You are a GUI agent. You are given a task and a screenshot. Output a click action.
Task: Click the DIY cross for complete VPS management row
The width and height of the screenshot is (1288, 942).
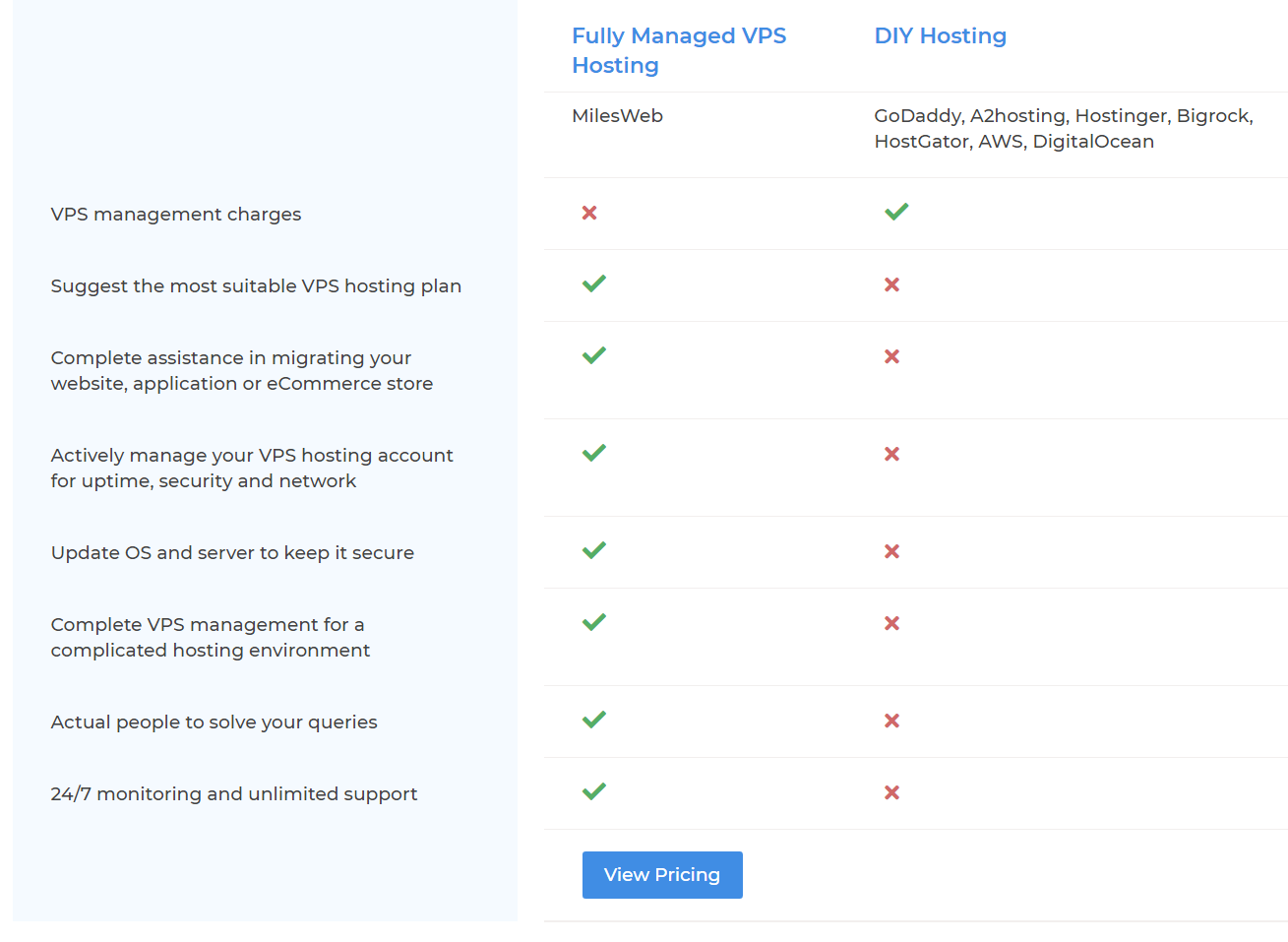[892, 623]
